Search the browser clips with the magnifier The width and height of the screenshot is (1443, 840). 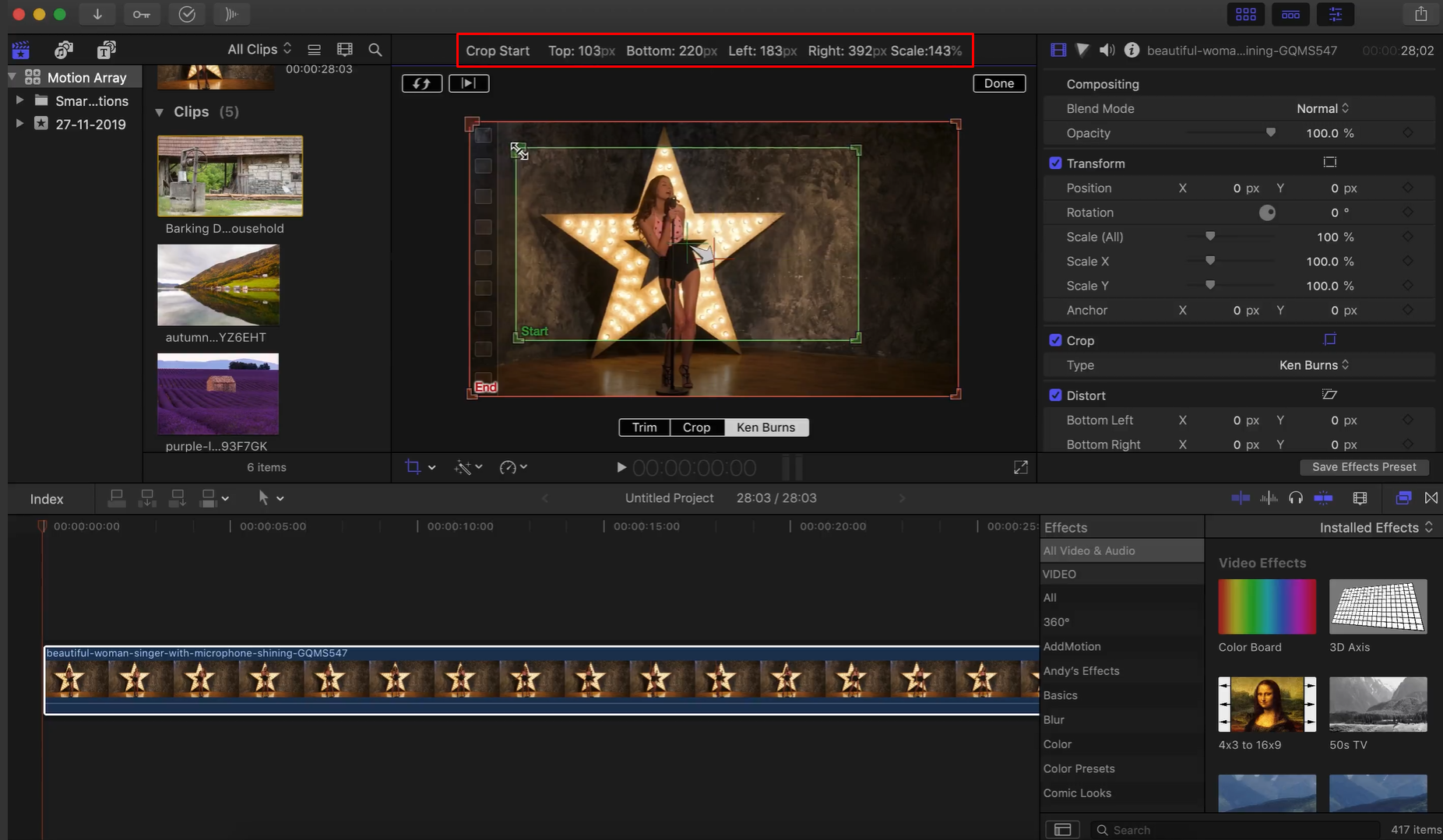375,49
